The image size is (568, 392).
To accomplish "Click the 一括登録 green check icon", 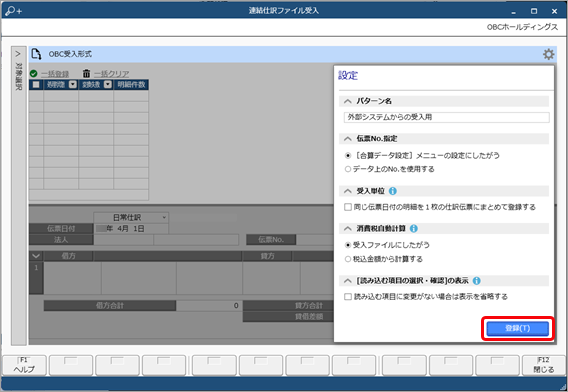I will click(x=34, y=74).
